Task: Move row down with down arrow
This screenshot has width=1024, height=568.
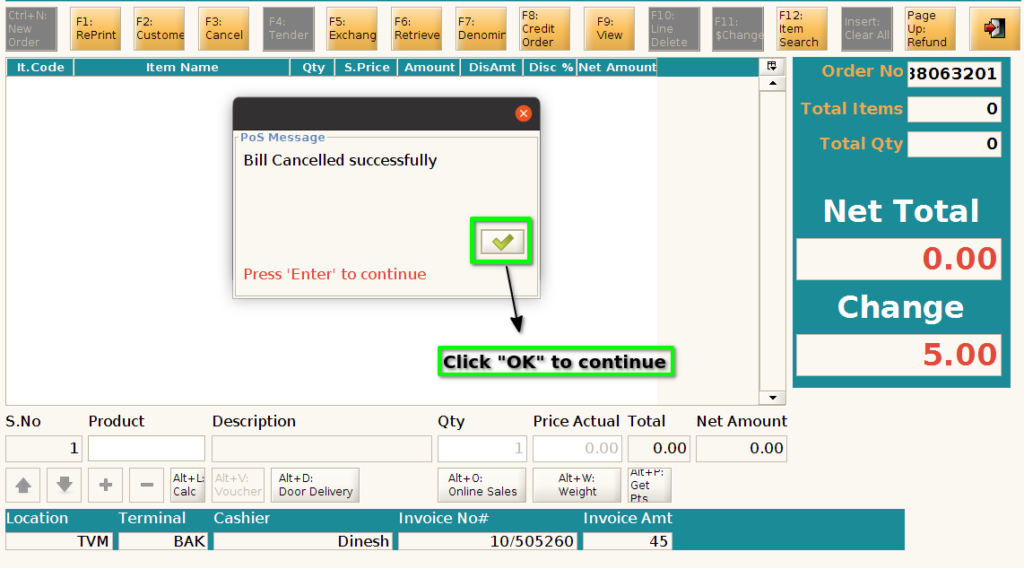Action: click(64, 485)
